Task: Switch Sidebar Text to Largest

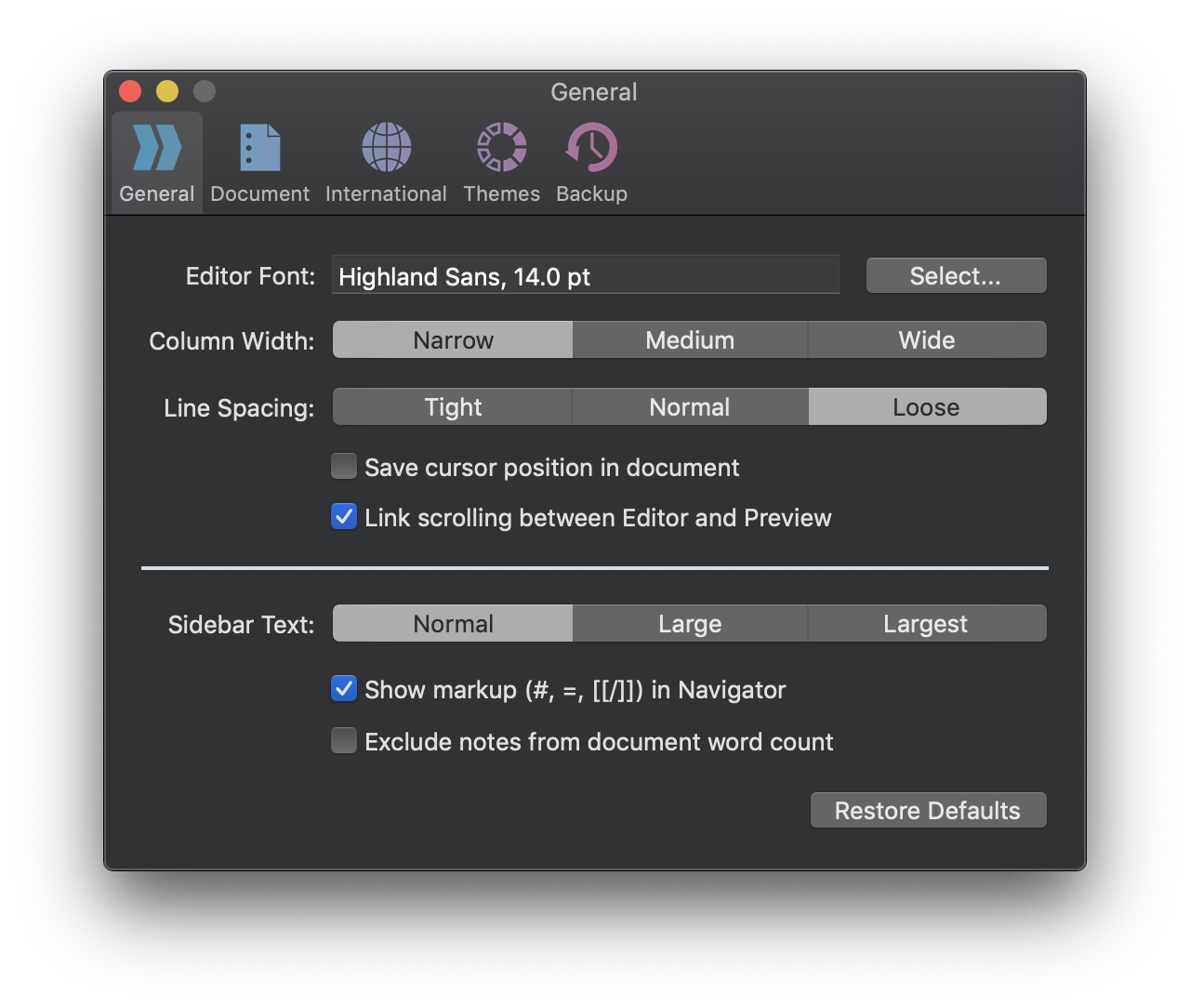Action: [x=926, y=624]
